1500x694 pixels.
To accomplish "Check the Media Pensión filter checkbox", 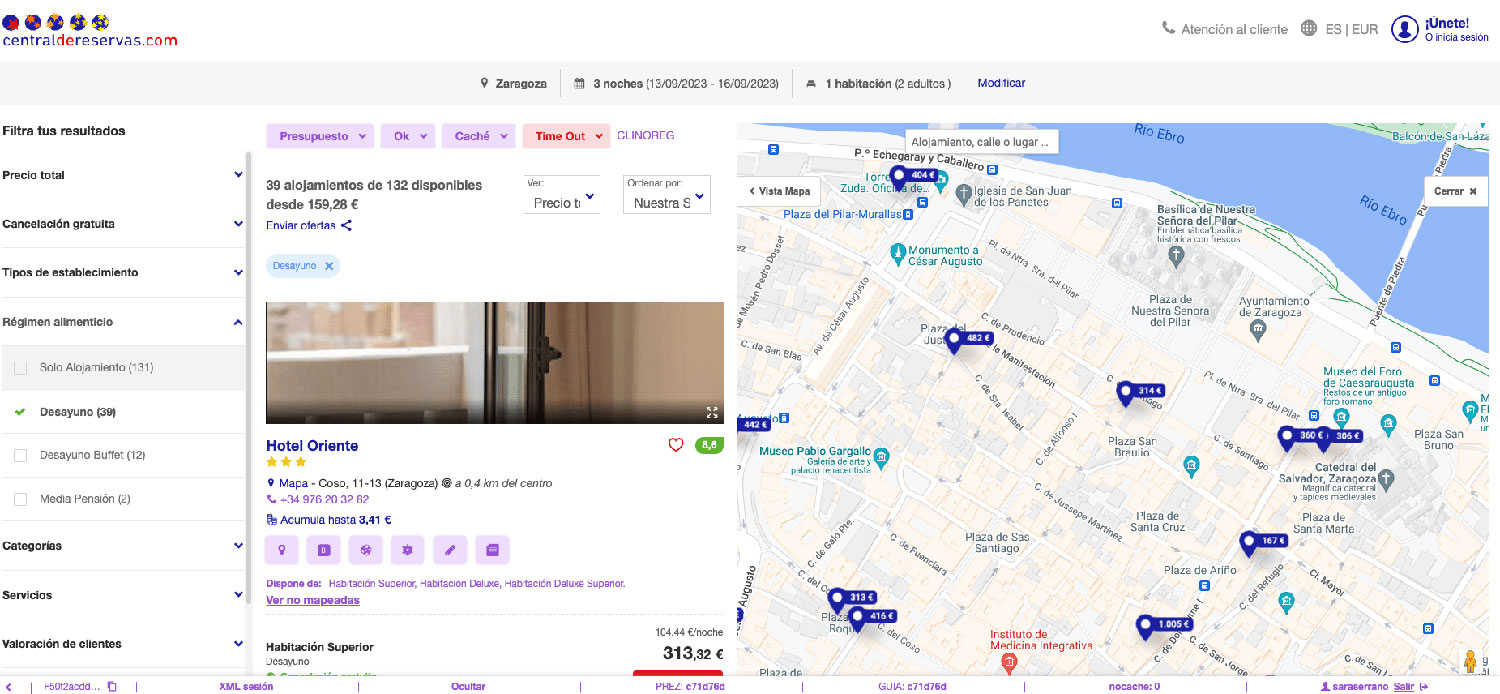I will [20, 499].
